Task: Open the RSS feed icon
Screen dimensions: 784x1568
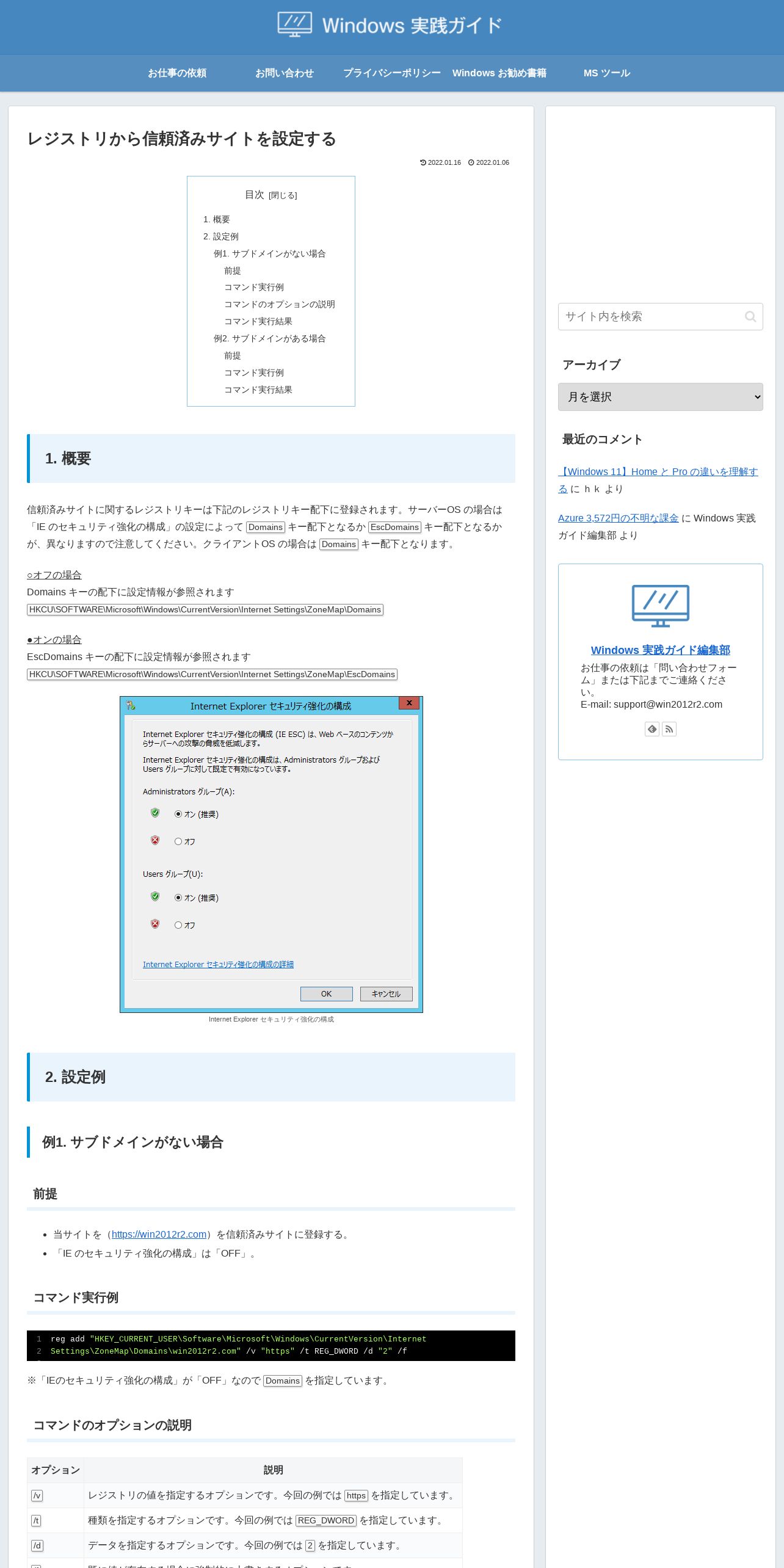Action: (x=669, y=729)
